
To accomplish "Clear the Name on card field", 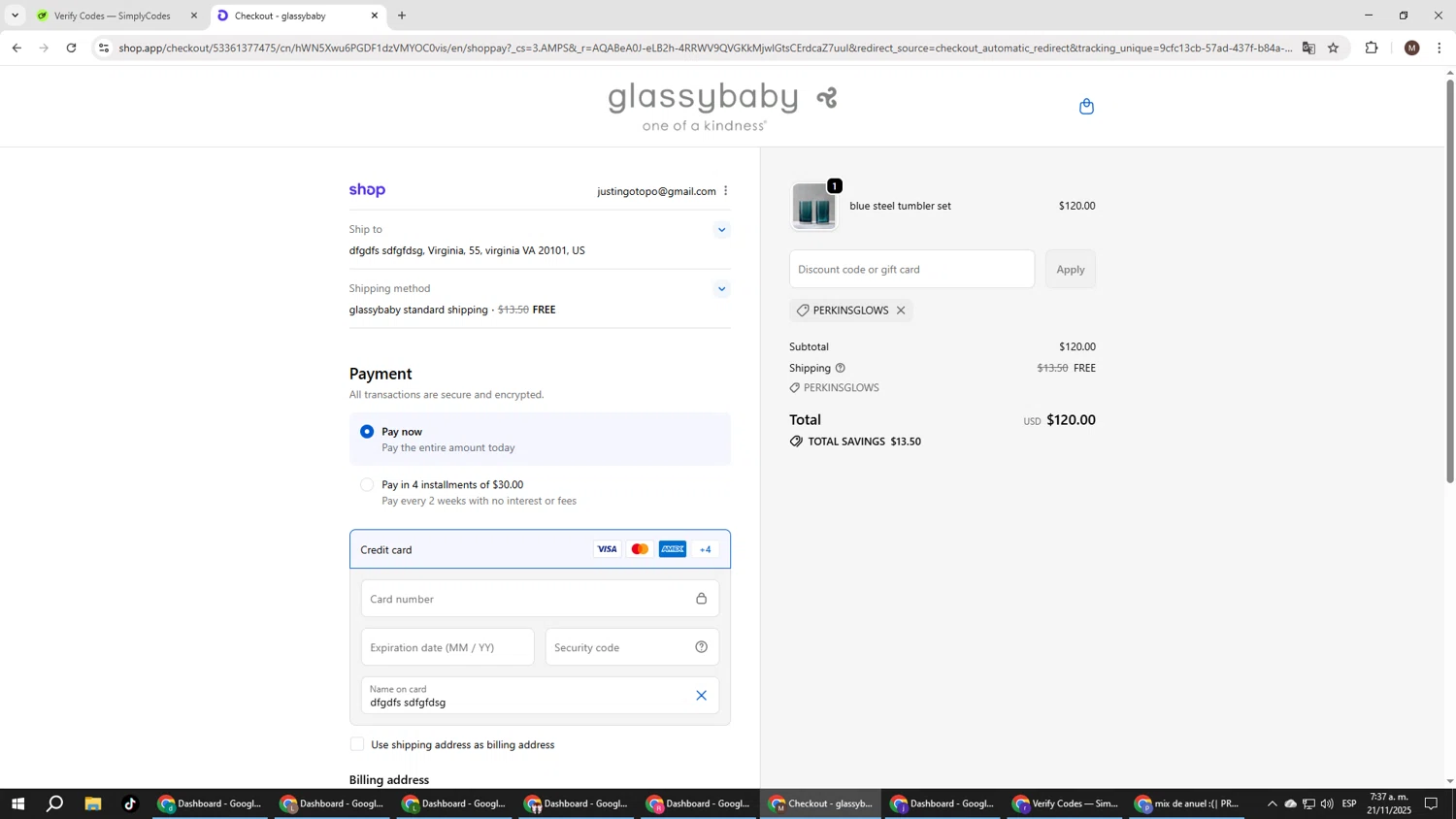I will (x=701, y=696).
